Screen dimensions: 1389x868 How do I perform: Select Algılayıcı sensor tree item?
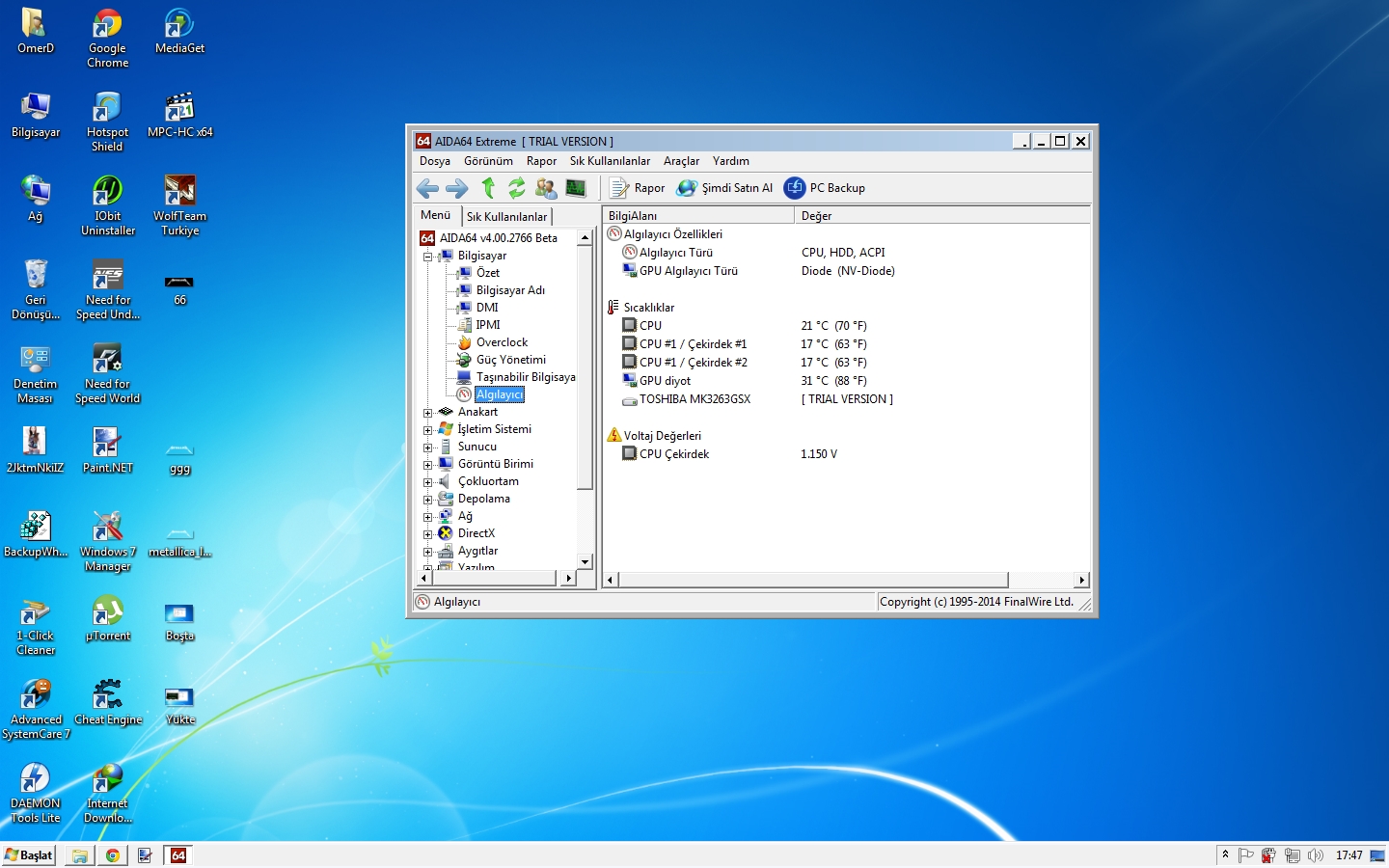[500, 394]
